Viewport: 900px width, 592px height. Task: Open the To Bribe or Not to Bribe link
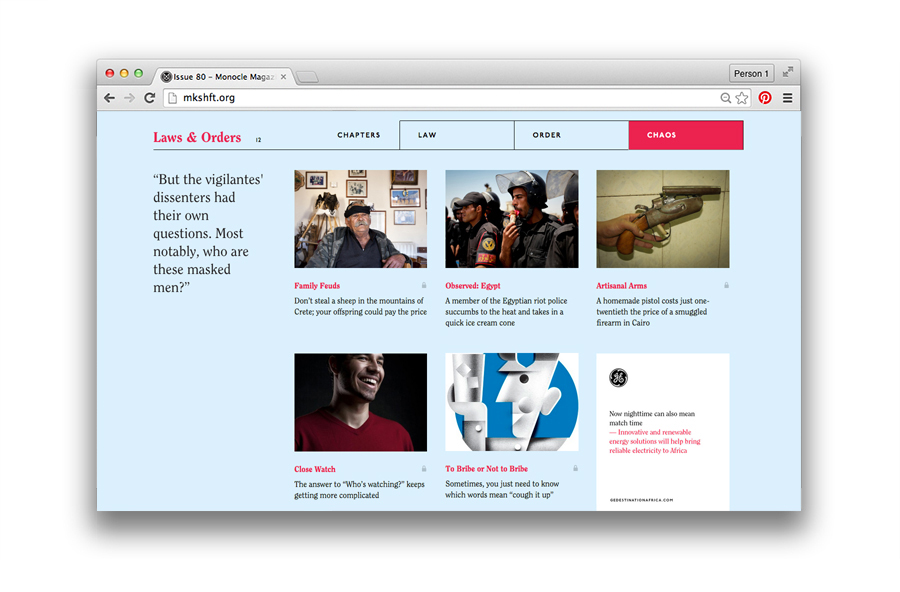pos(487,469)
